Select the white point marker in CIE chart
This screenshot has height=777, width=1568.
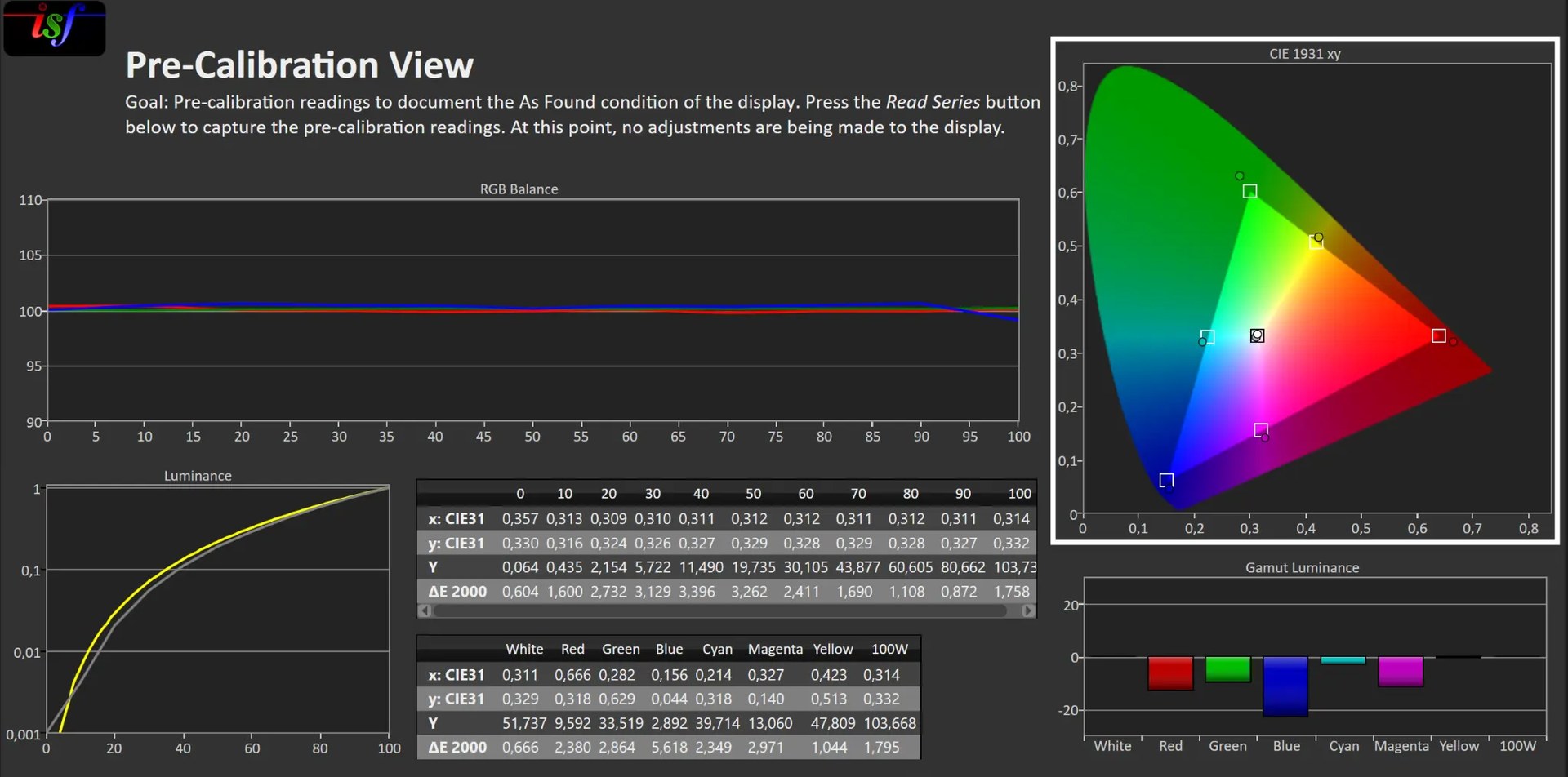pos(1258,335)
